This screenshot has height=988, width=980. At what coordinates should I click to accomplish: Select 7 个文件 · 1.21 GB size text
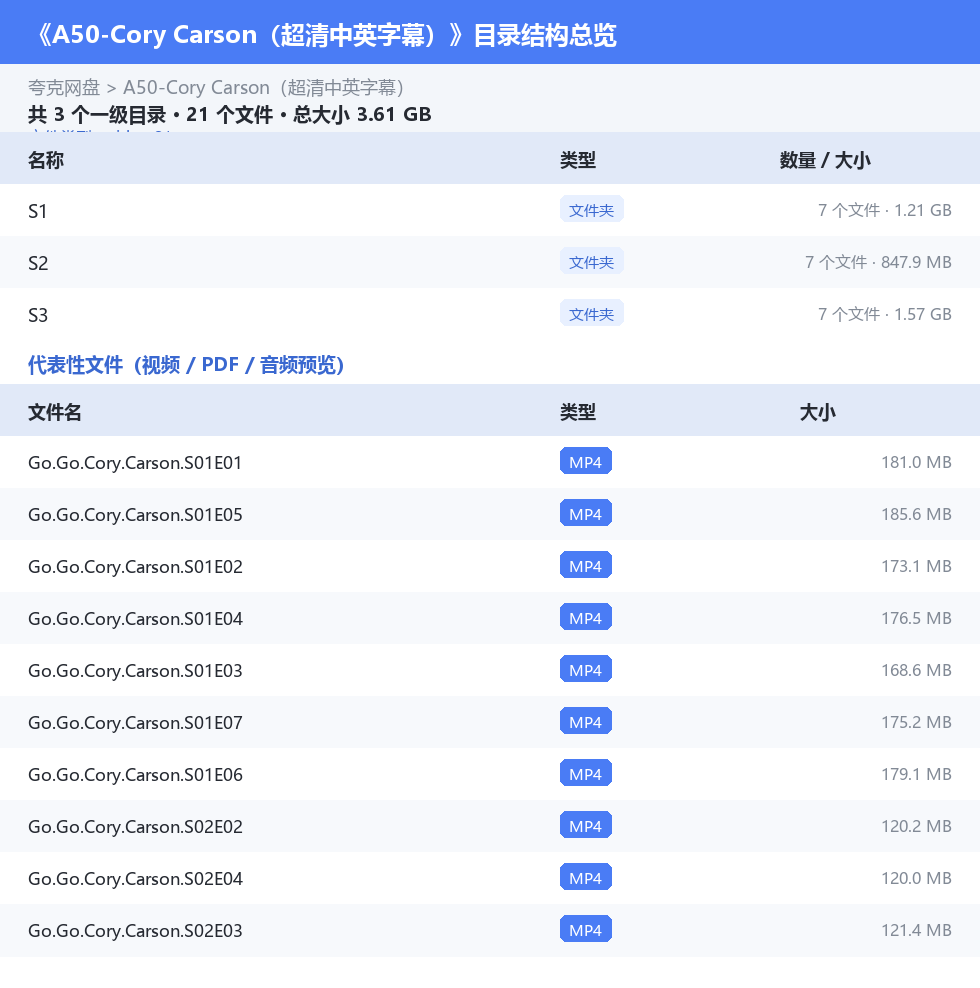tap(884, 210)
